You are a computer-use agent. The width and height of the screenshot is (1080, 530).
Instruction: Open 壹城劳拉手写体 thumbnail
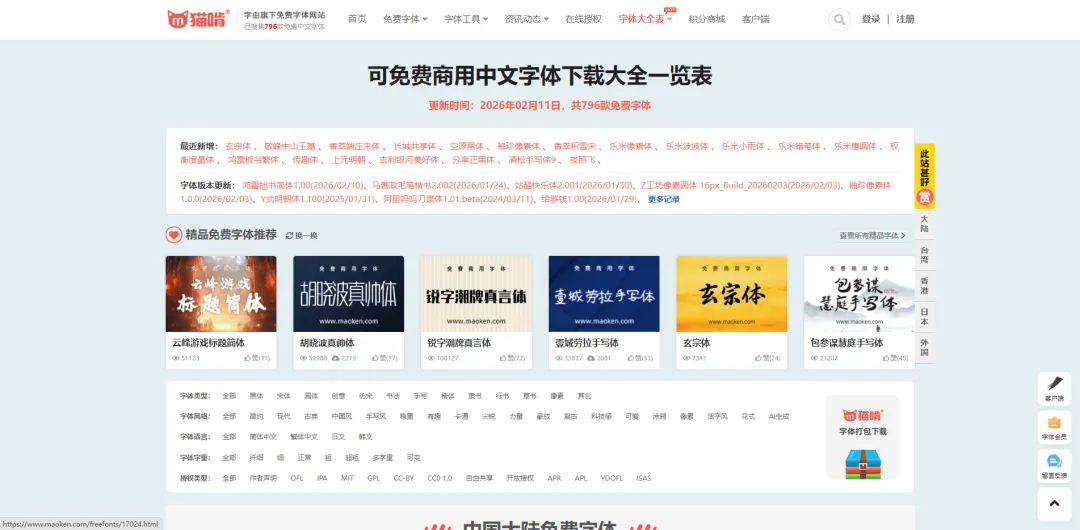(604, 294)
